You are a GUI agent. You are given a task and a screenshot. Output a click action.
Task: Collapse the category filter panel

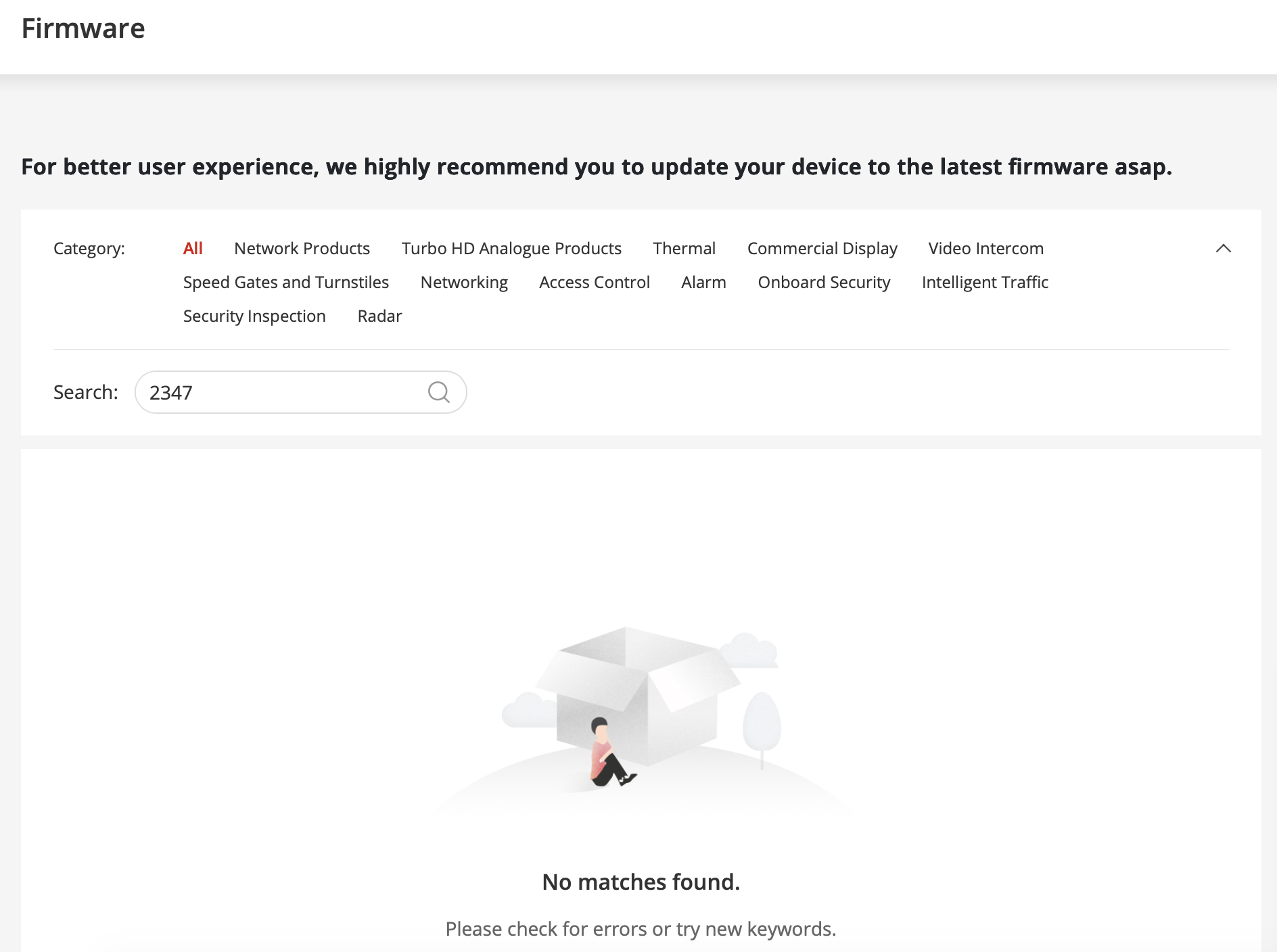(1224, 249)
